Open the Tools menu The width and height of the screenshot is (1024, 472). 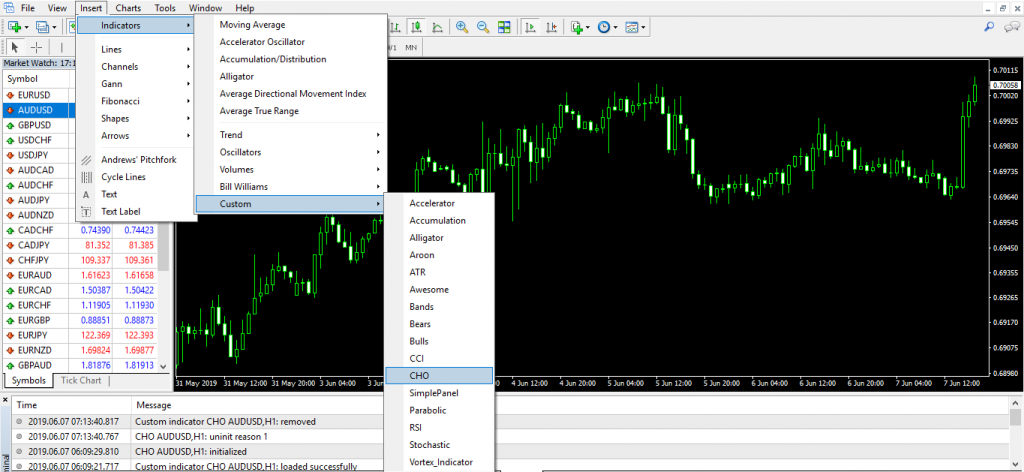(x=165, y=8)
